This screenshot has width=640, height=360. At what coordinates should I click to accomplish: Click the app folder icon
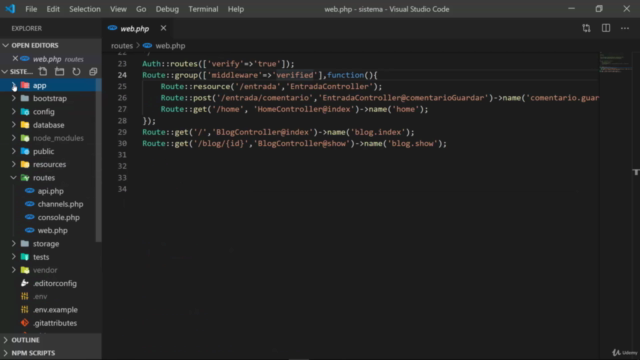click(x=25, y=85)
